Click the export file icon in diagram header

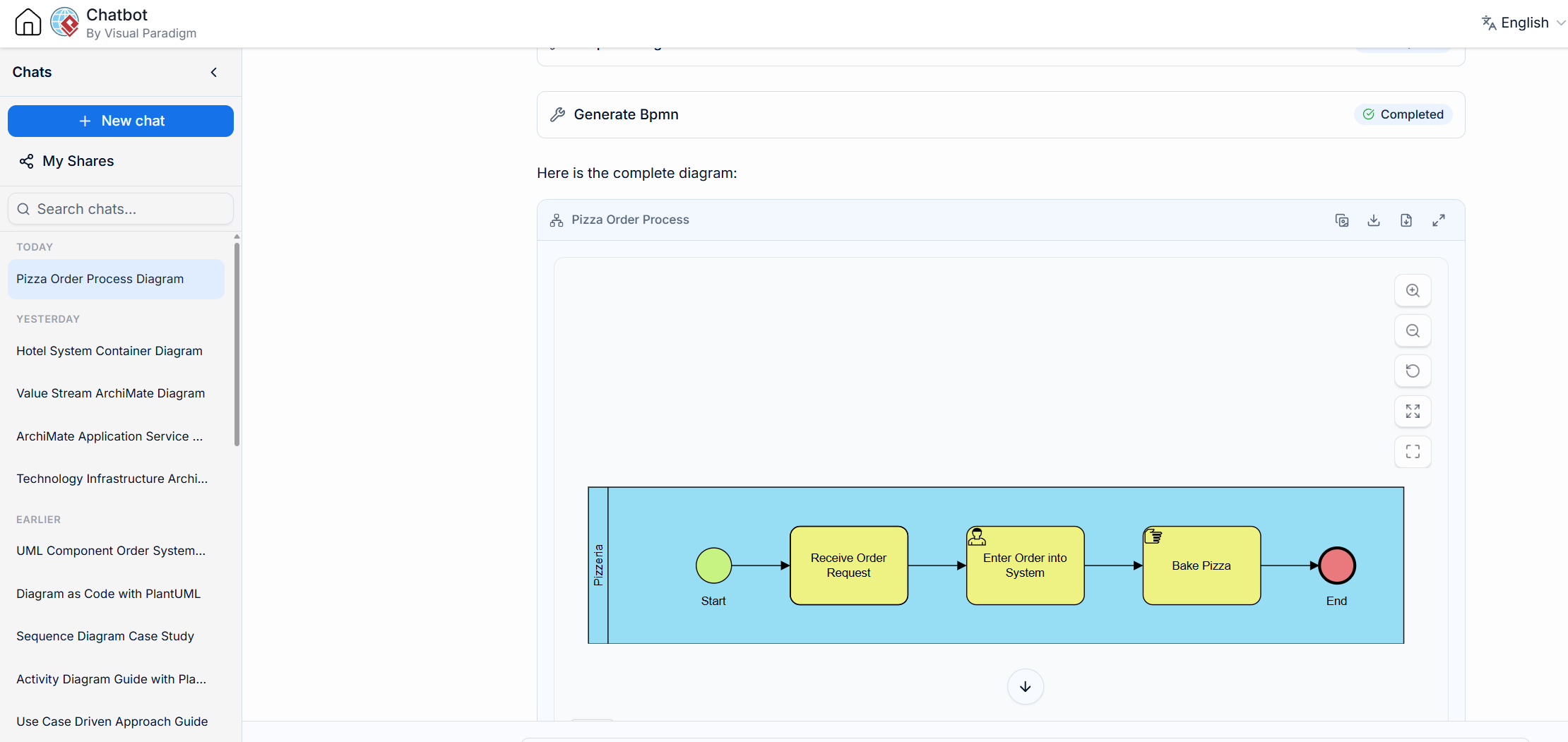[x=1406, y=220]
